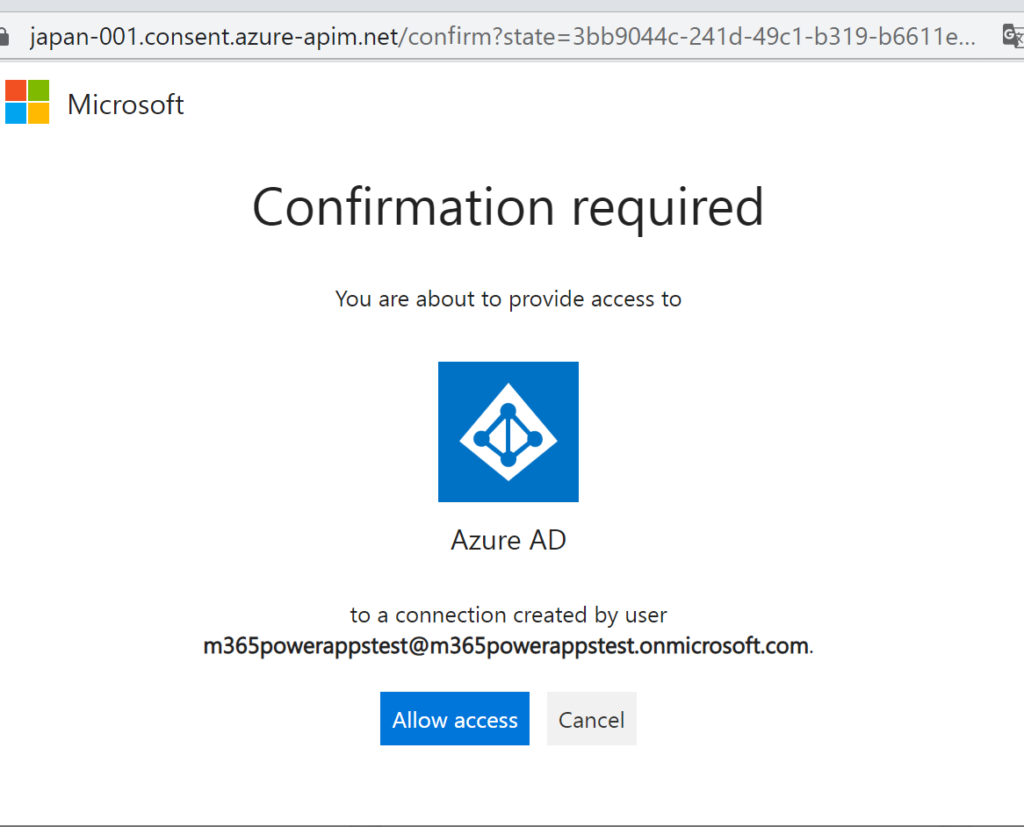Click the lock icon in the address bar
The image size is (1024, 827).
(x=4, y=37)
